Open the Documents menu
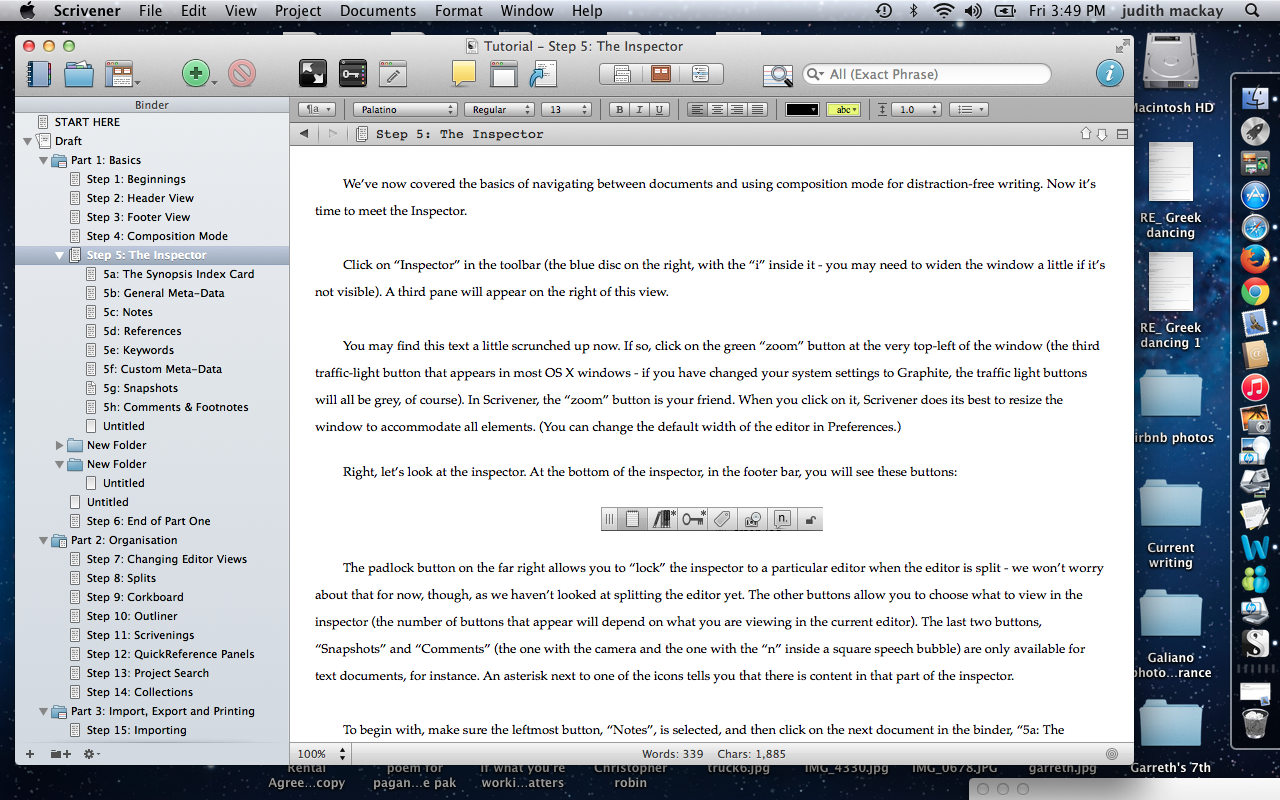 point(378,11)
